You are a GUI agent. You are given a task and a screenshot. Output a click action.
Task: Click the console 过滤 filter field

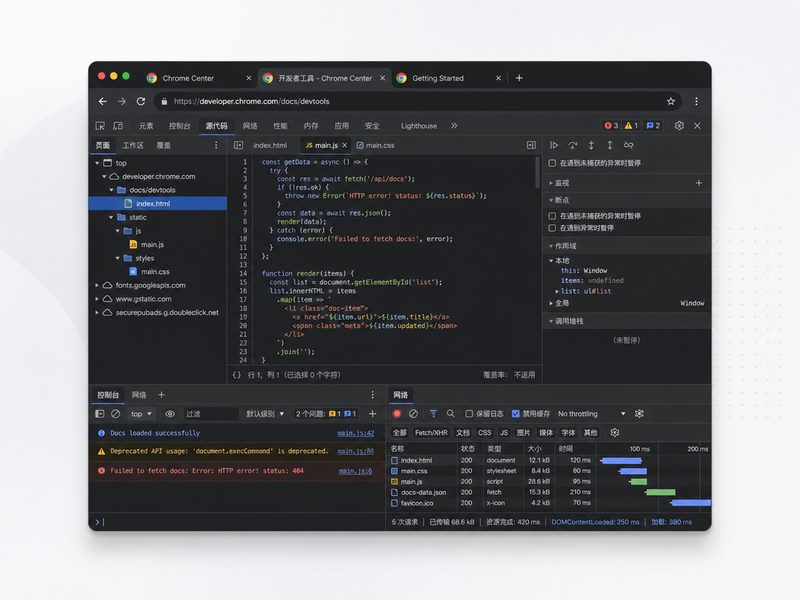point(211,414)
